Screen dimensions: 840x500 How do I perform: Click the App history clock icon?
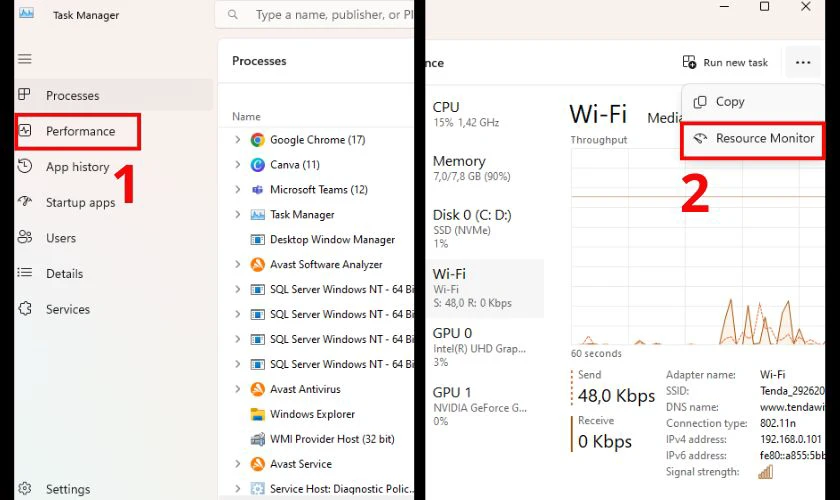click(25, 167)
